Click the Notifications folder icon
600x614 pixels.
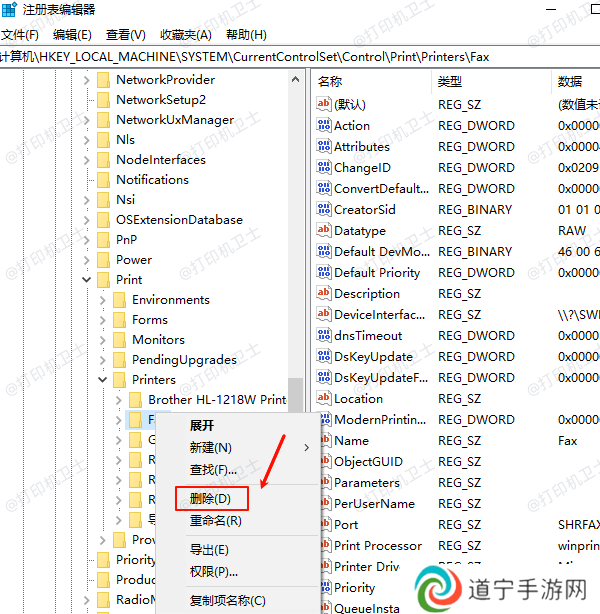[103, 180]
